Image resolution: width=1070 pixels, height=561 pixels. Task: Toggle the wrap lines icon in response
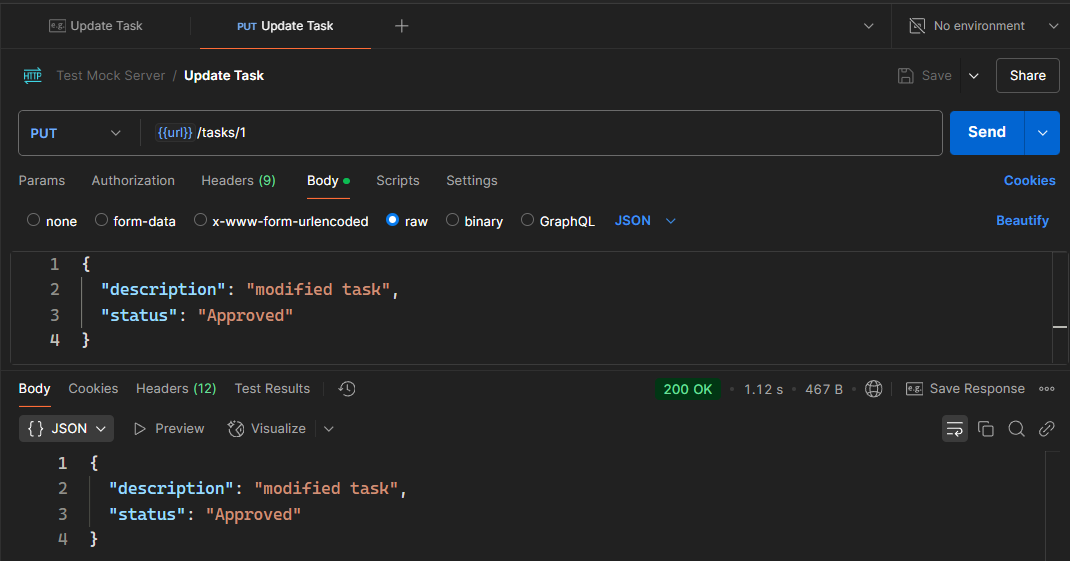pos(955,429)
